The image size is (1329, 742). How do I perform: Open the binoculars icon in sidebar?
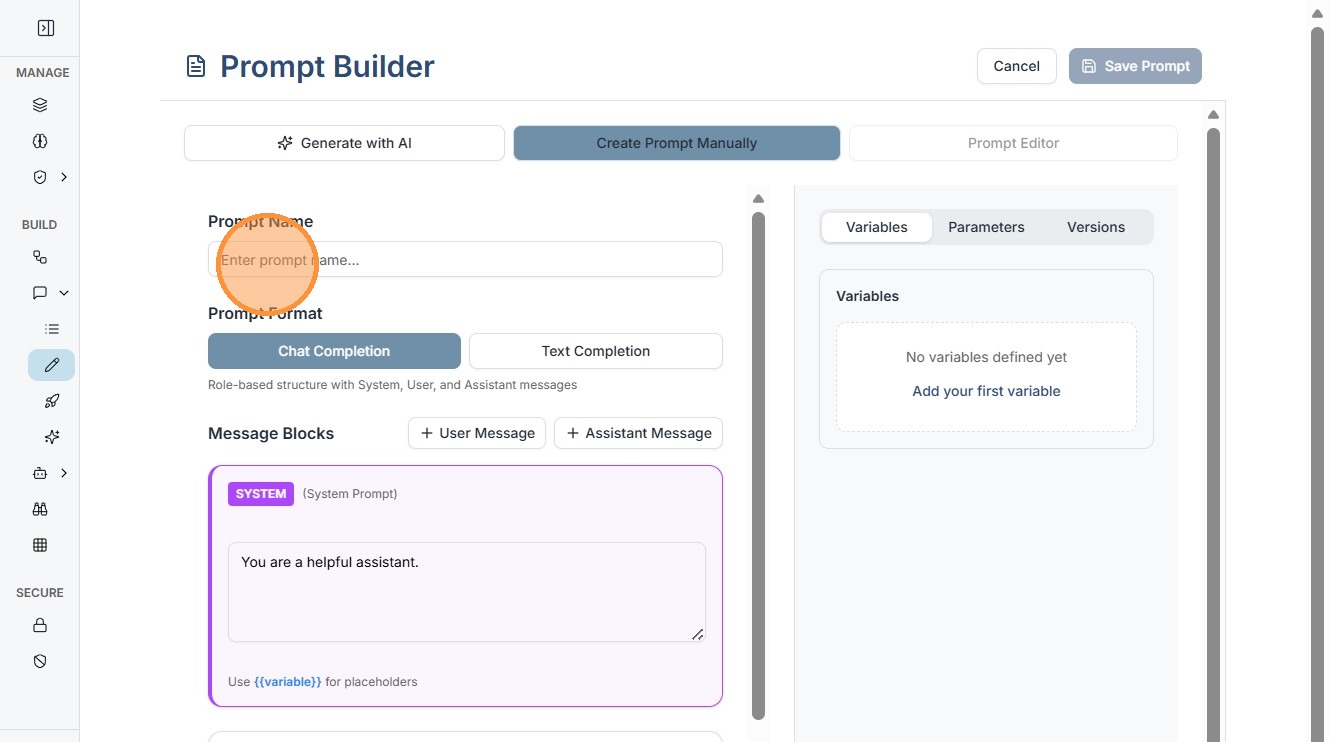click(x=40, y=509)
